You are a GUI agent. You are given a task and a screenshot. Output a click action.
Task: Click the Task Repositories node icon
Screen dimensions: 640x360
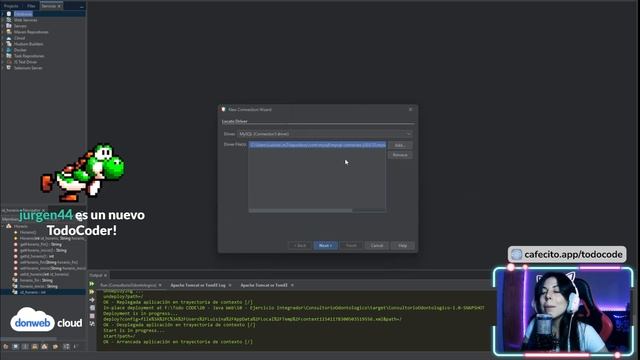(x=9, y=56)
